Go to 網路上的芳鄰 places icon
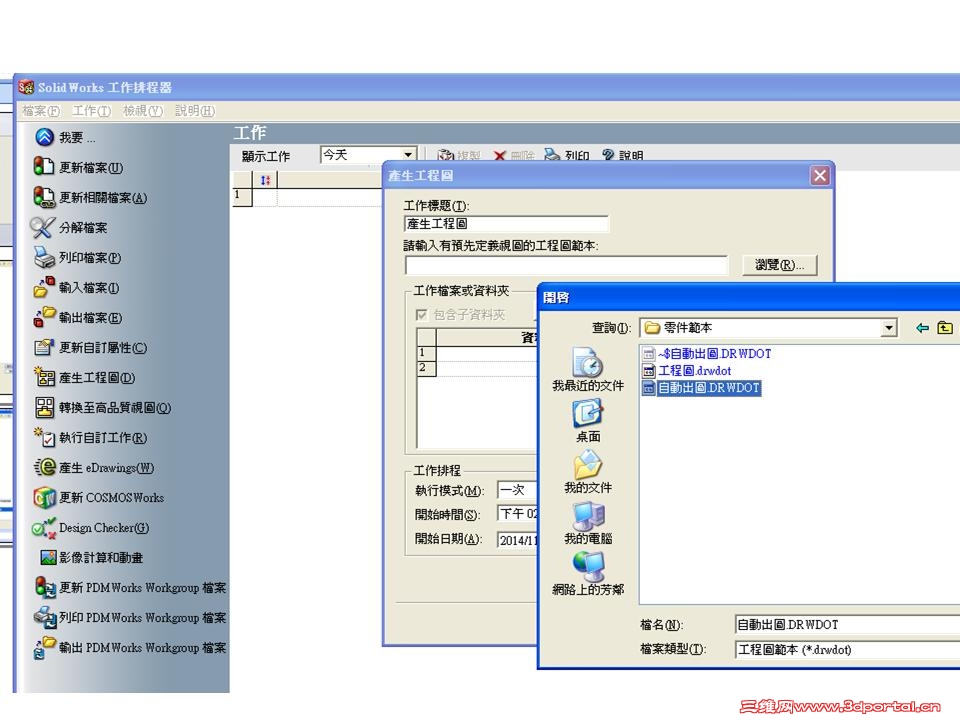The image size is (960, 720). point(588,566)
